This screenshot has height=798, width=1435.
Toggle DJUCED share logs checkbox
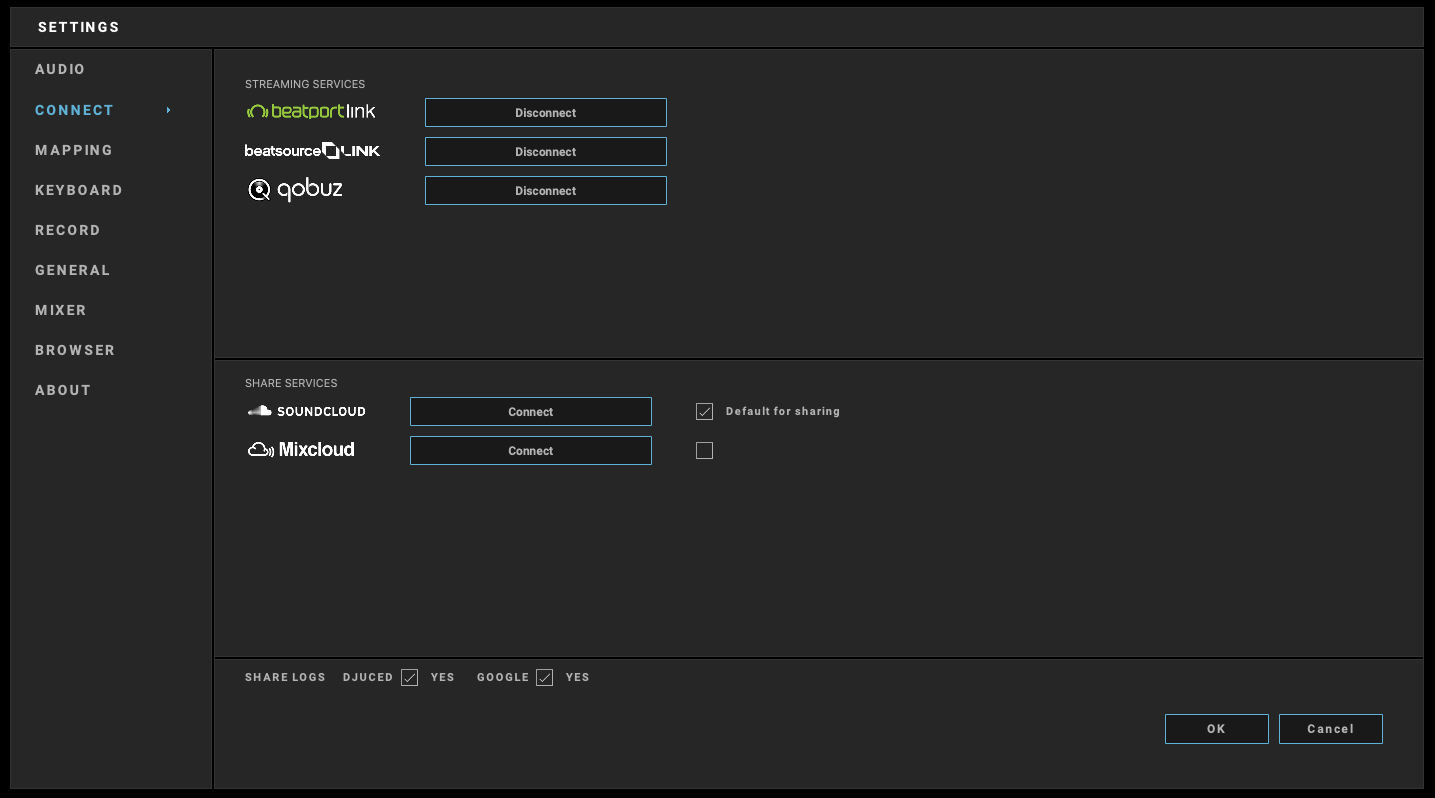[x=410, y=678]
